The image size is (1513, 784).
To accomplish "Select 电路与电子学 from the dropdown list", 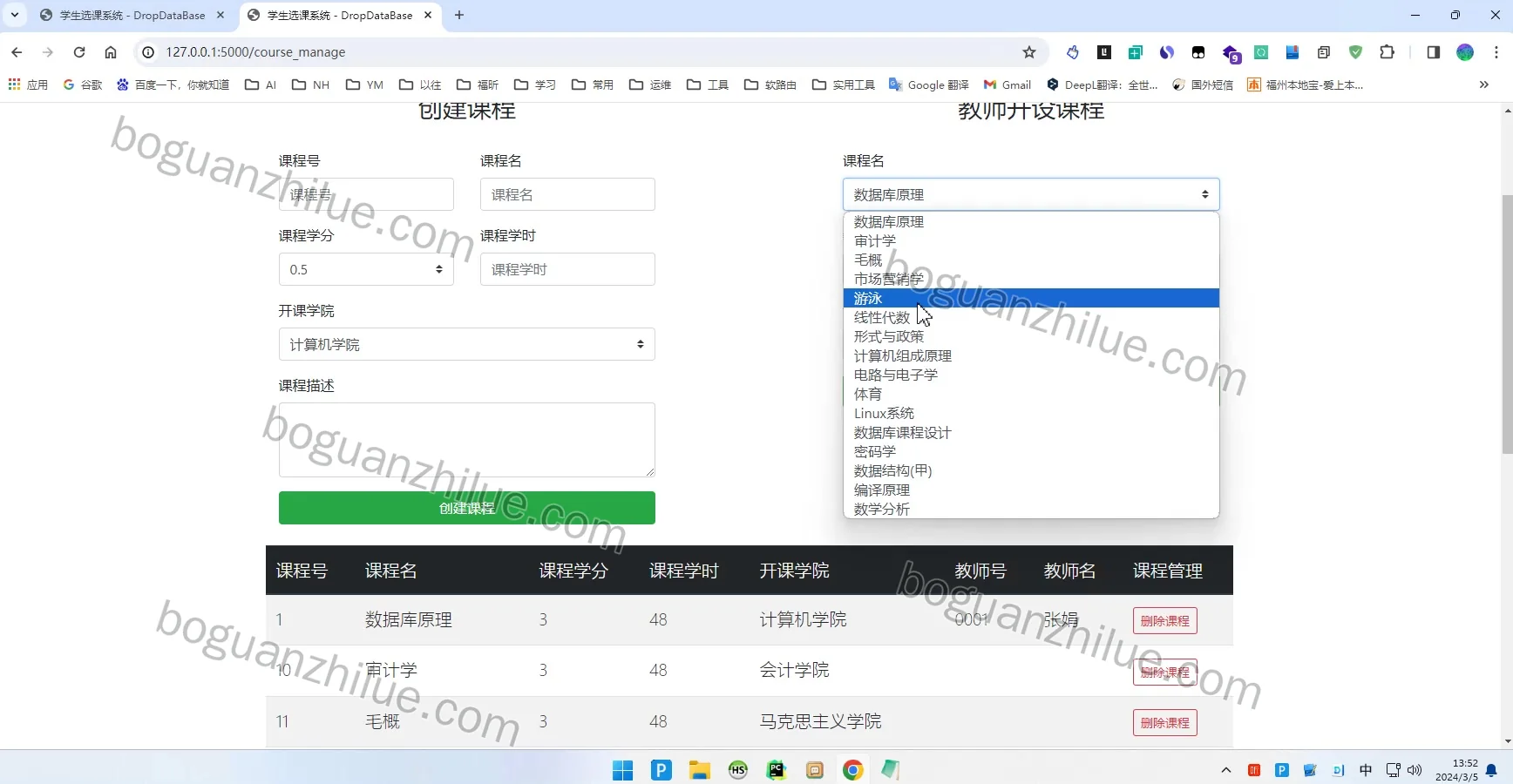I will pos(1031,375).
